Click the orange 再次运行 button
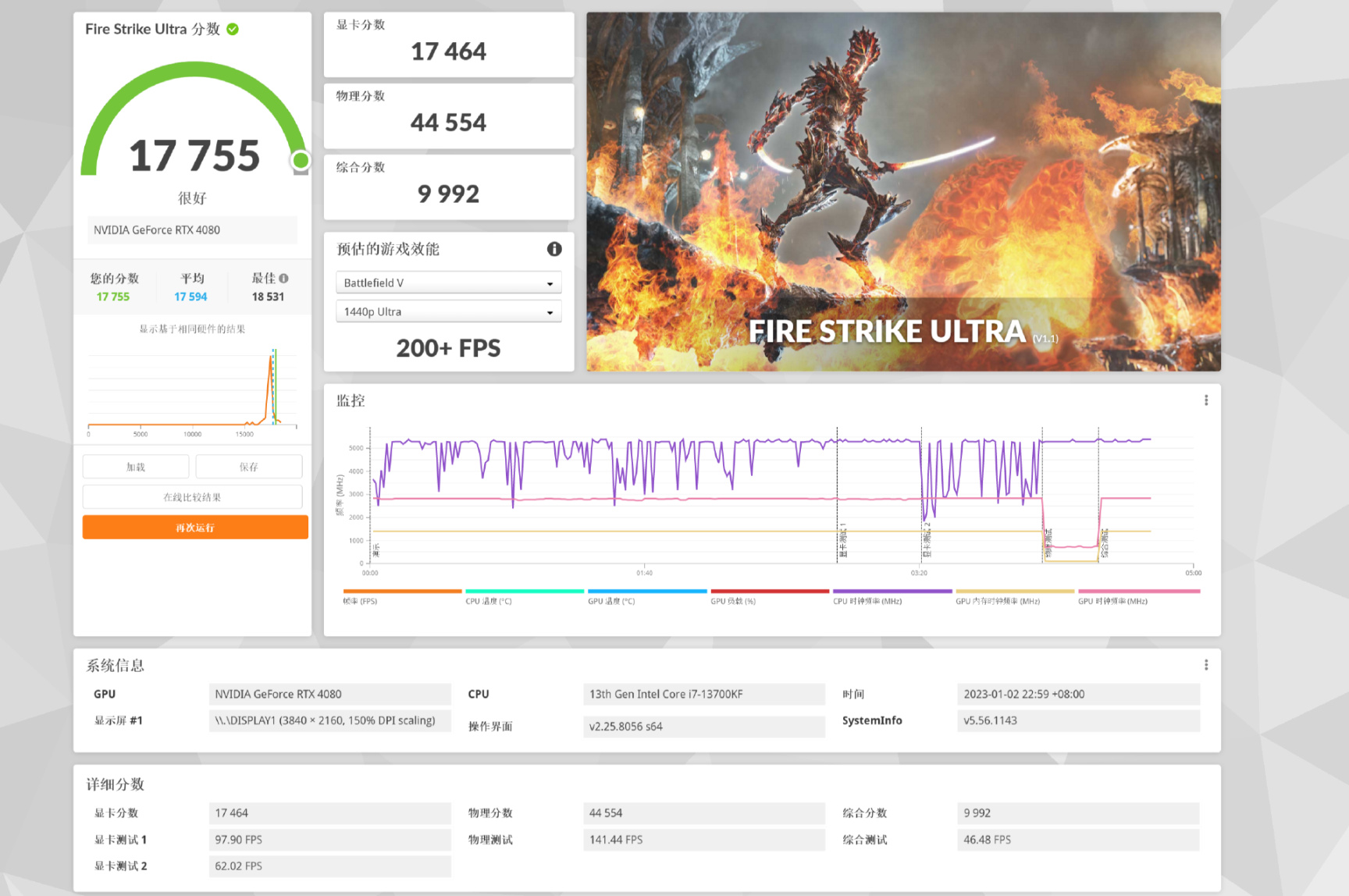1349x896 pixels. pos(195,528)
